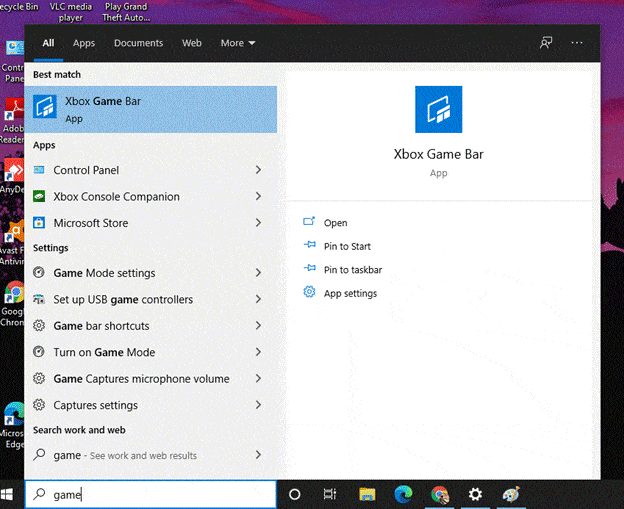
Task: Expand the game web results arrow
Action: coord(258,454)
